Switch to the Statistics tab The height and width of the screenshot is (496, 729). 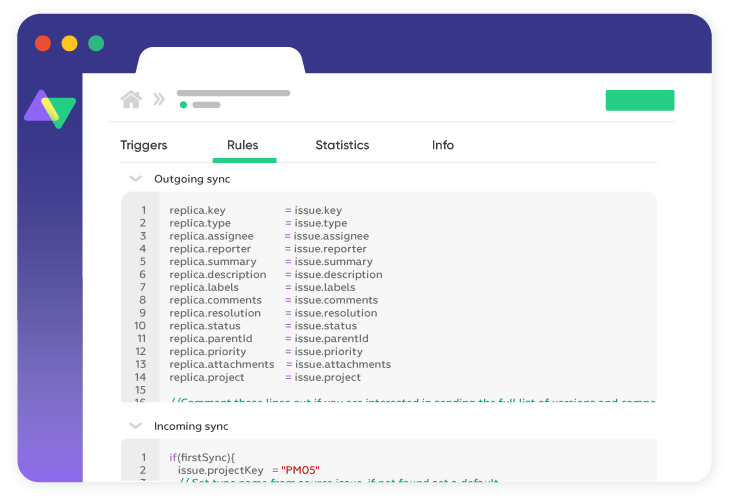tap(342, 145)
